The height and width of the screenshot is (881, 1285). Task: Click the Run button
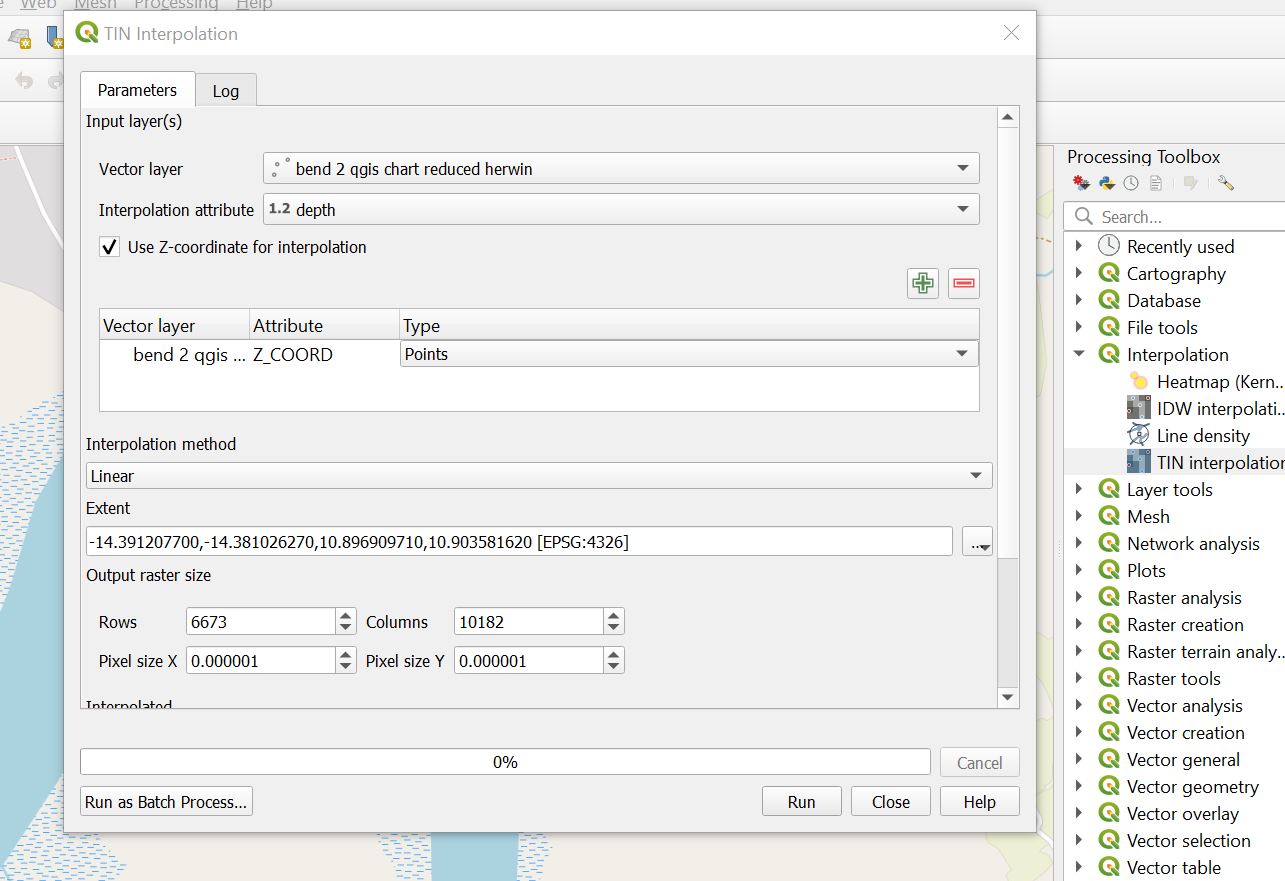[x=801, y=802]
